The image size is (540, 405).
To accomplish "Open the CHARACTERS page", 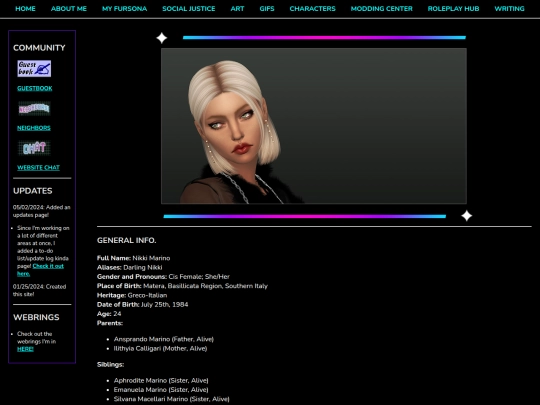I will click(x=312, y=9).
